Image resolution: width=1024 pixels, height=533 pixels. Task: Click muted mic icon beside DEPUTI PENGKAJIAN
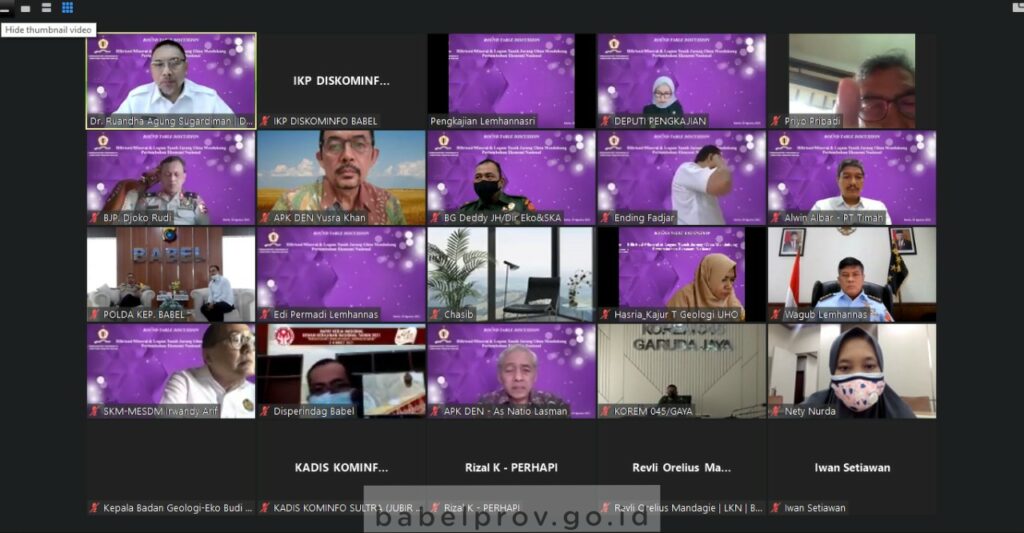point(606,121)
